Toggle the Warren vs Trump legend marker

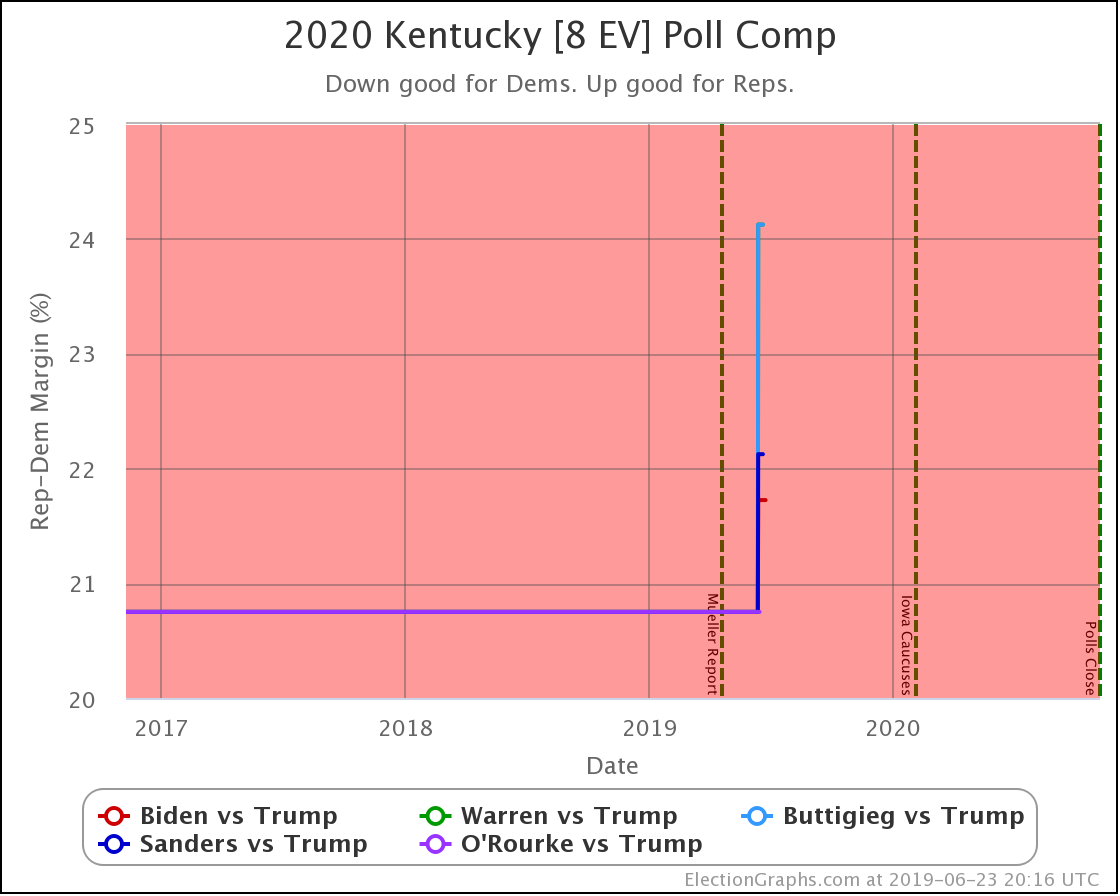click(435, 815)
